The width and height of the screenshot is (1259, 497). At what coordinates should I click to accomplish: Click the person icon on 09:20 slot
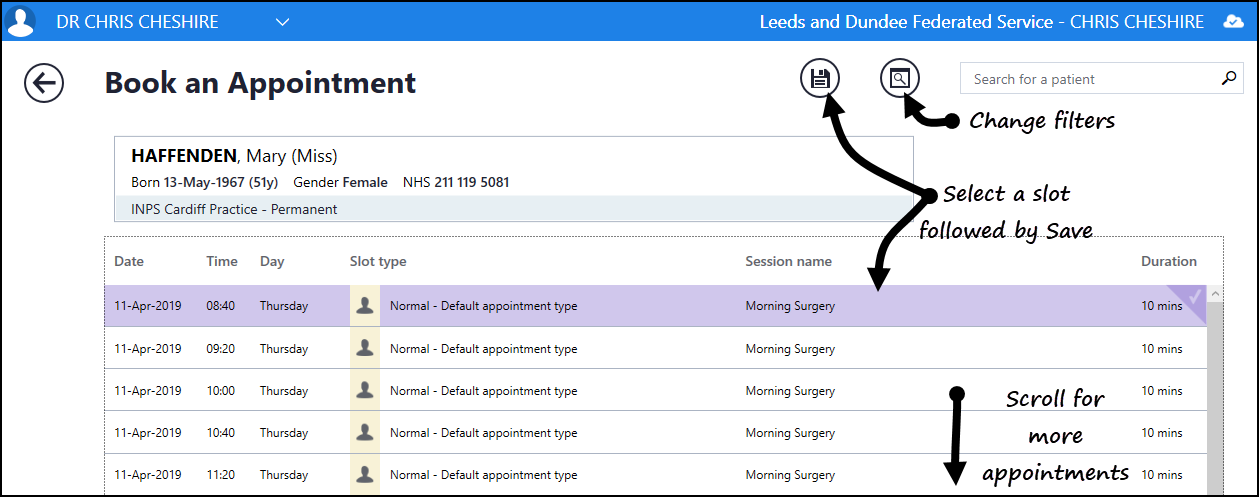[x=365, y=348]
